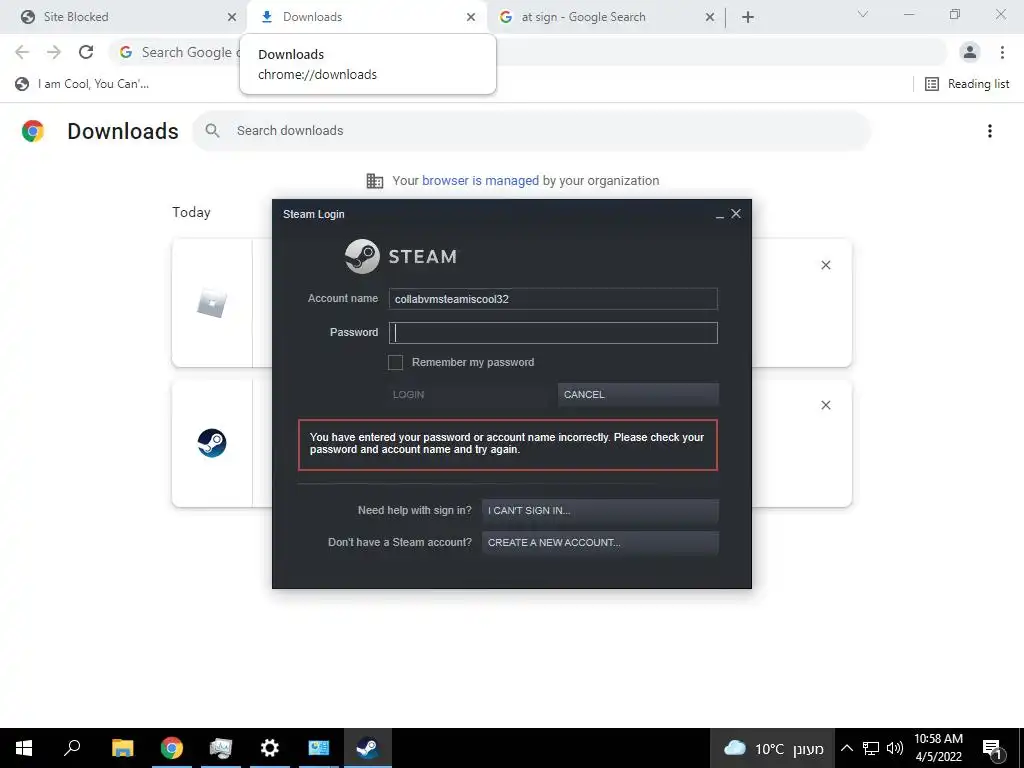1024x768 pixels.
Task: Reload the current page
Action: tap(86, 52)
